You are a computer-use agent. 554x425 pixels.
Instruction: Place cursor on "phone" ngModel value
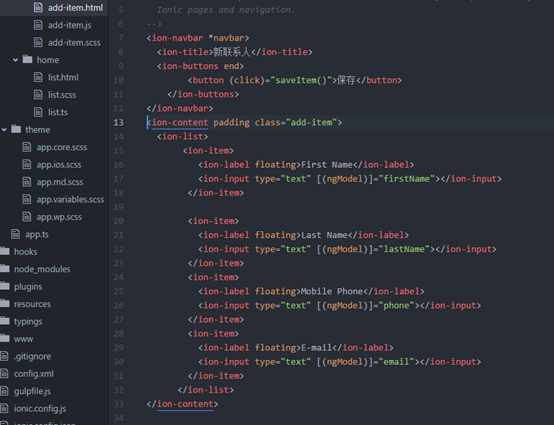coord(396,306)
